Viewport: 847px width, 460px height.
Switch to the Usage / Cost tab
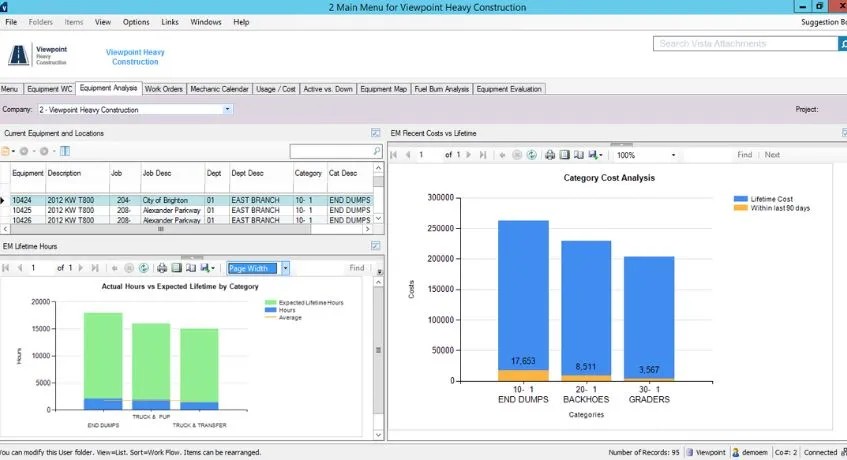275,89
